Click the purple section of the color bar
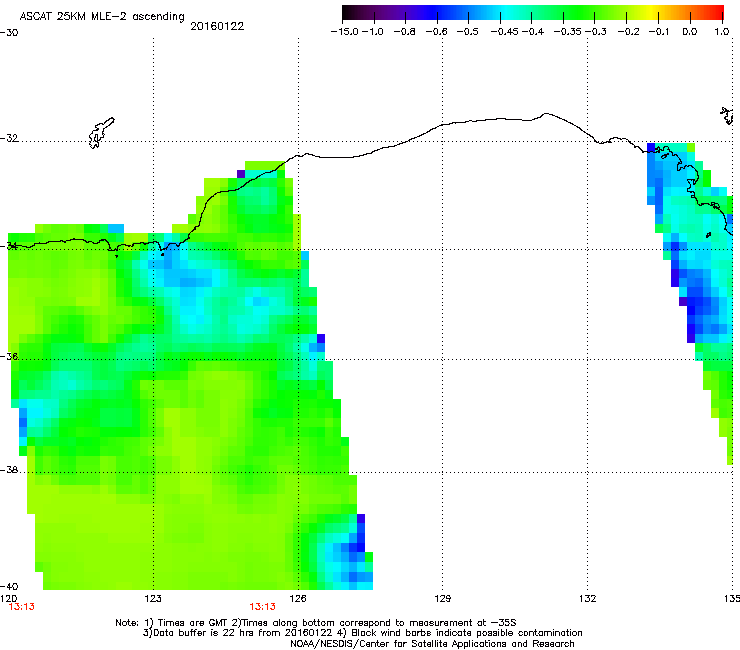Image resolution: width=740 pixels, height=650 pixels. pyautogui.click(x=401, y=13)
